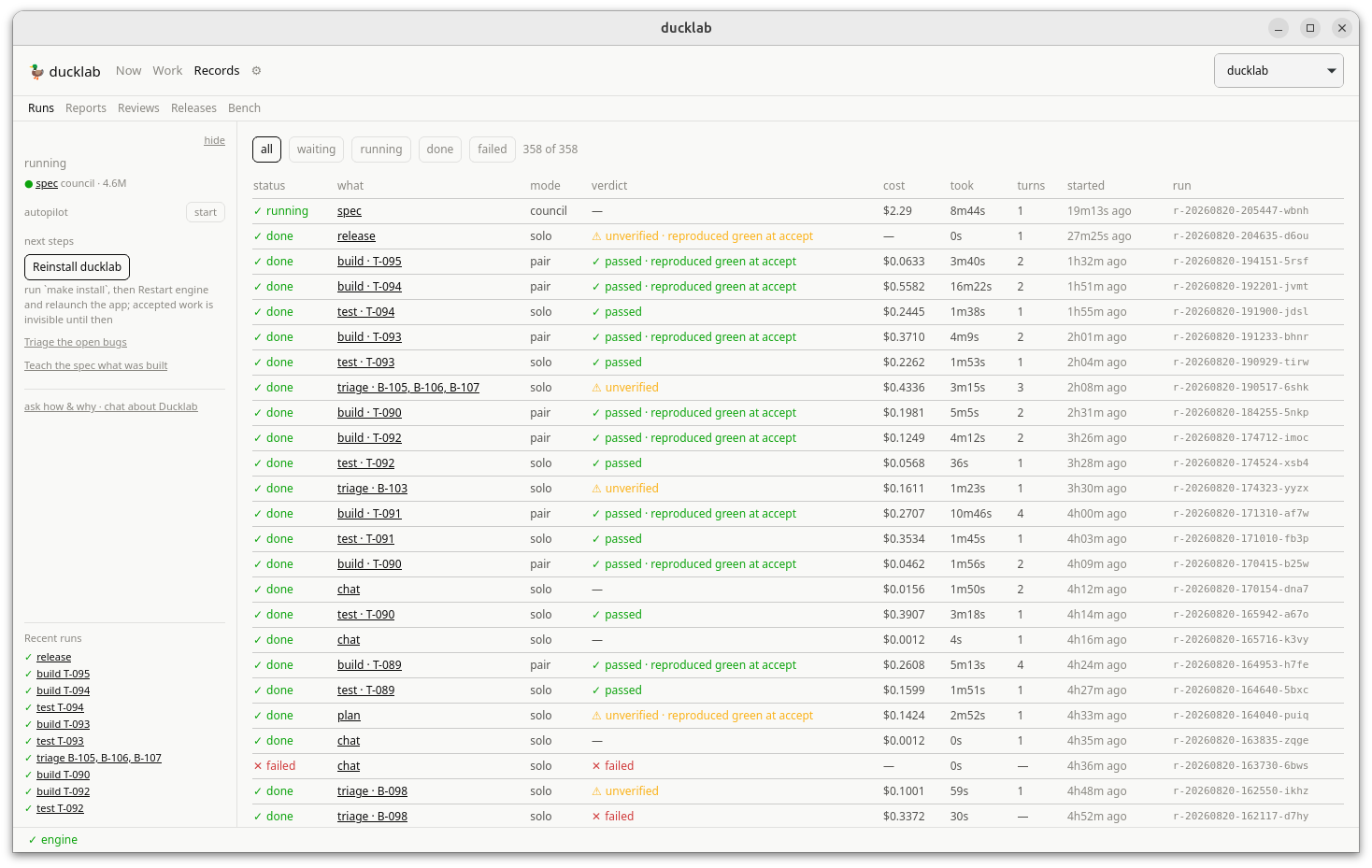Viewport: 1372px width, 868px height.
Task: Hide the sidebar with hide link
Action: 215,140
